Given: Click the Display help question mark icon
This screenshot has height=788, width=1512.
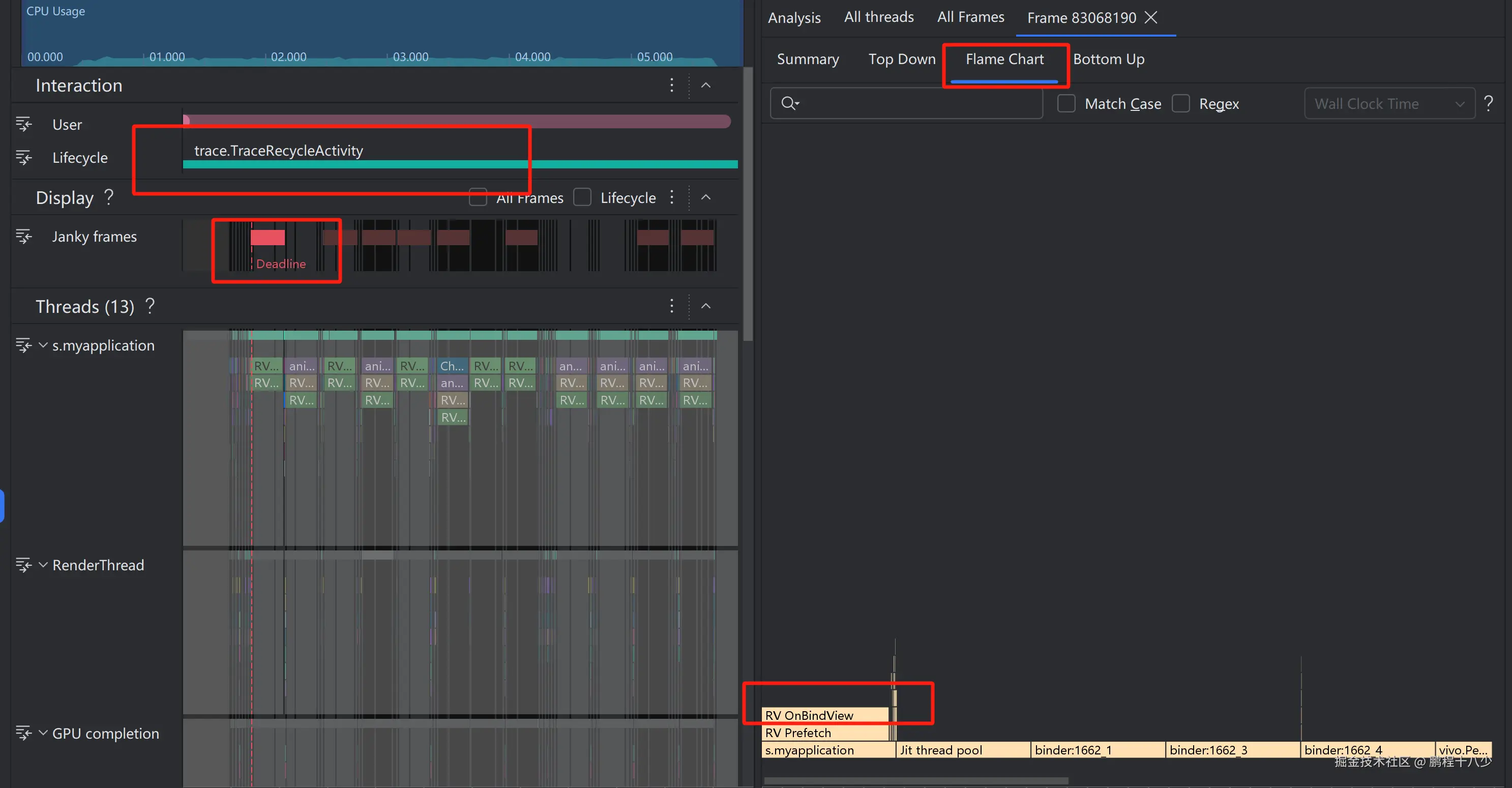Looking at the screenshot, I should click(x=109, y=197).
